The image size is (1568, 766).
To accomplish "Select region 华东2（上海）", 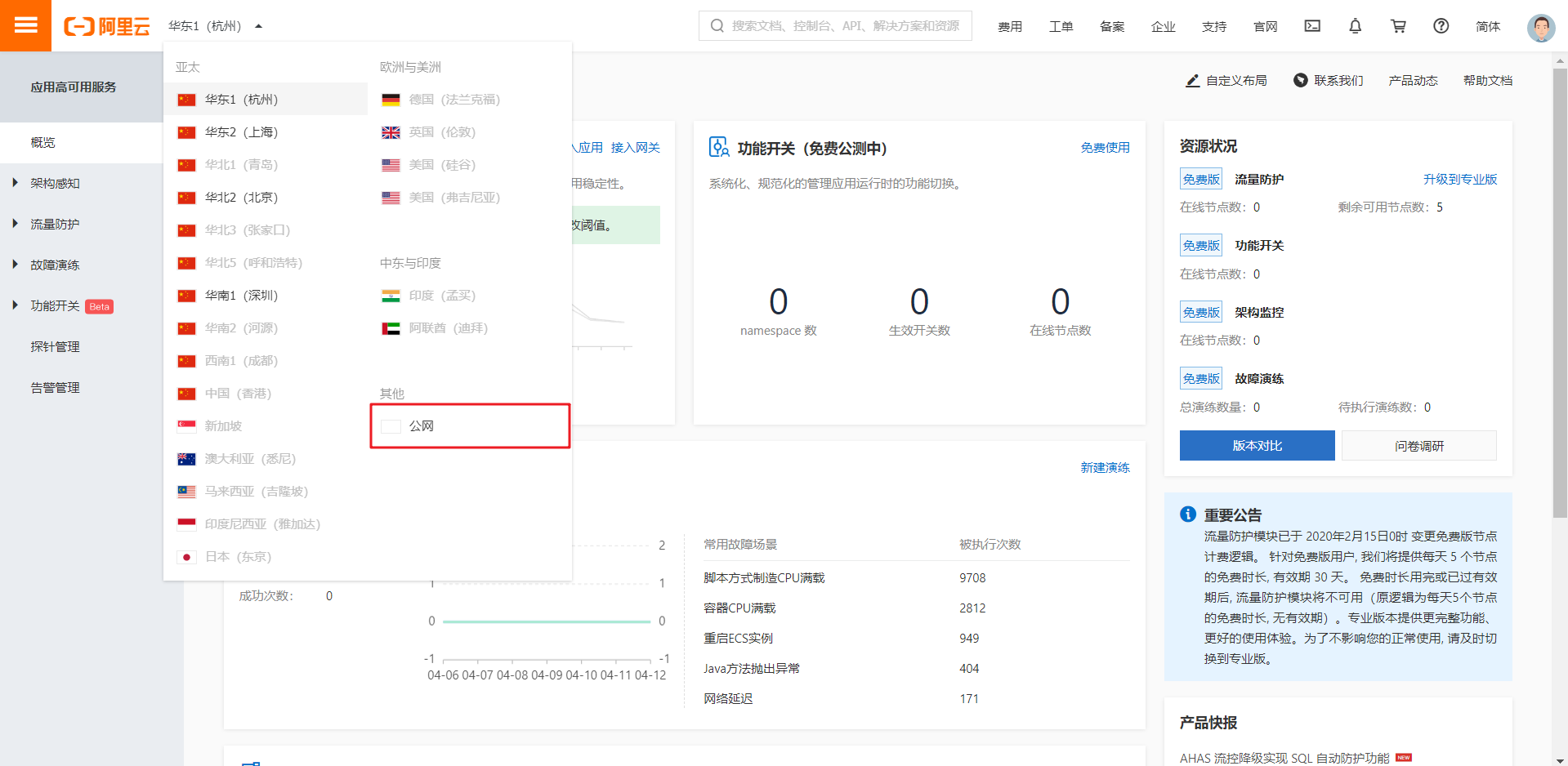I will (266, 131).
